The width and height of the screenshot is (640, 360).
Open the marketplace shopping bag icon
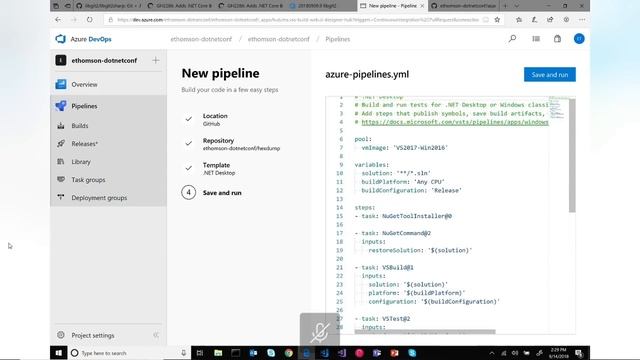pyautogui.click(x=557, y=39)
